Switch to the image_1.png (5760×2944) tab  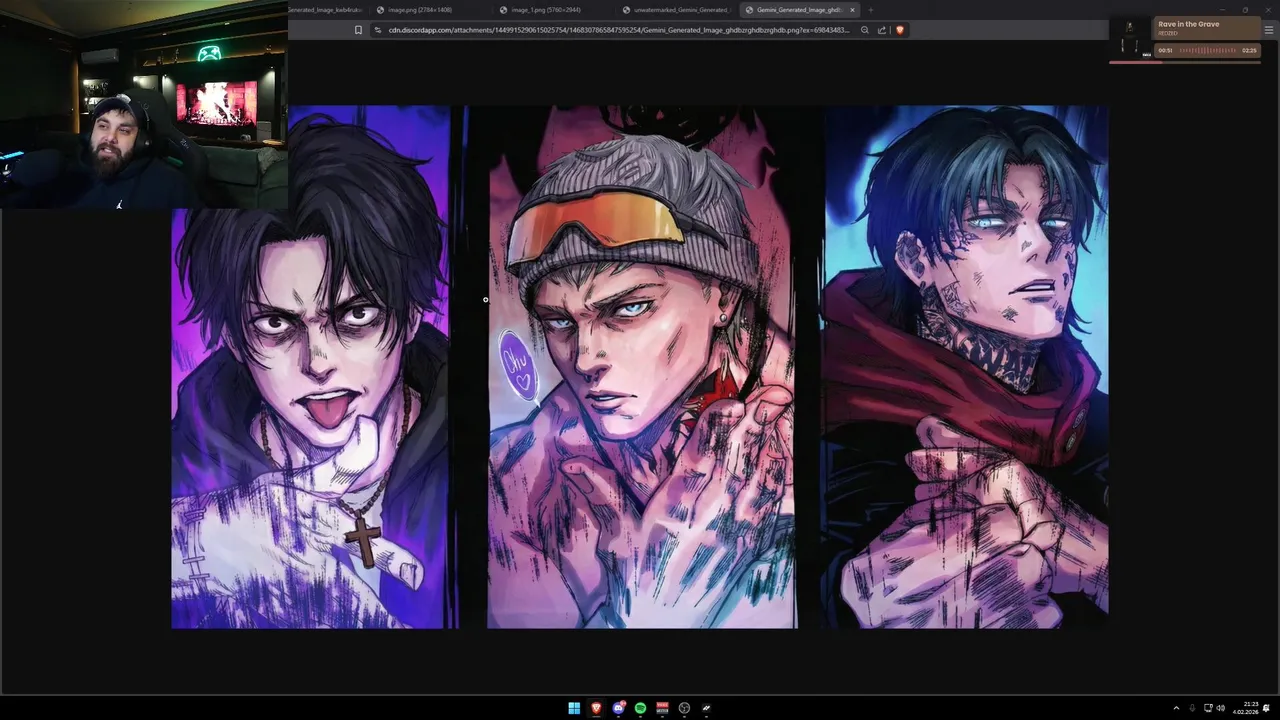tap(553, 10)
